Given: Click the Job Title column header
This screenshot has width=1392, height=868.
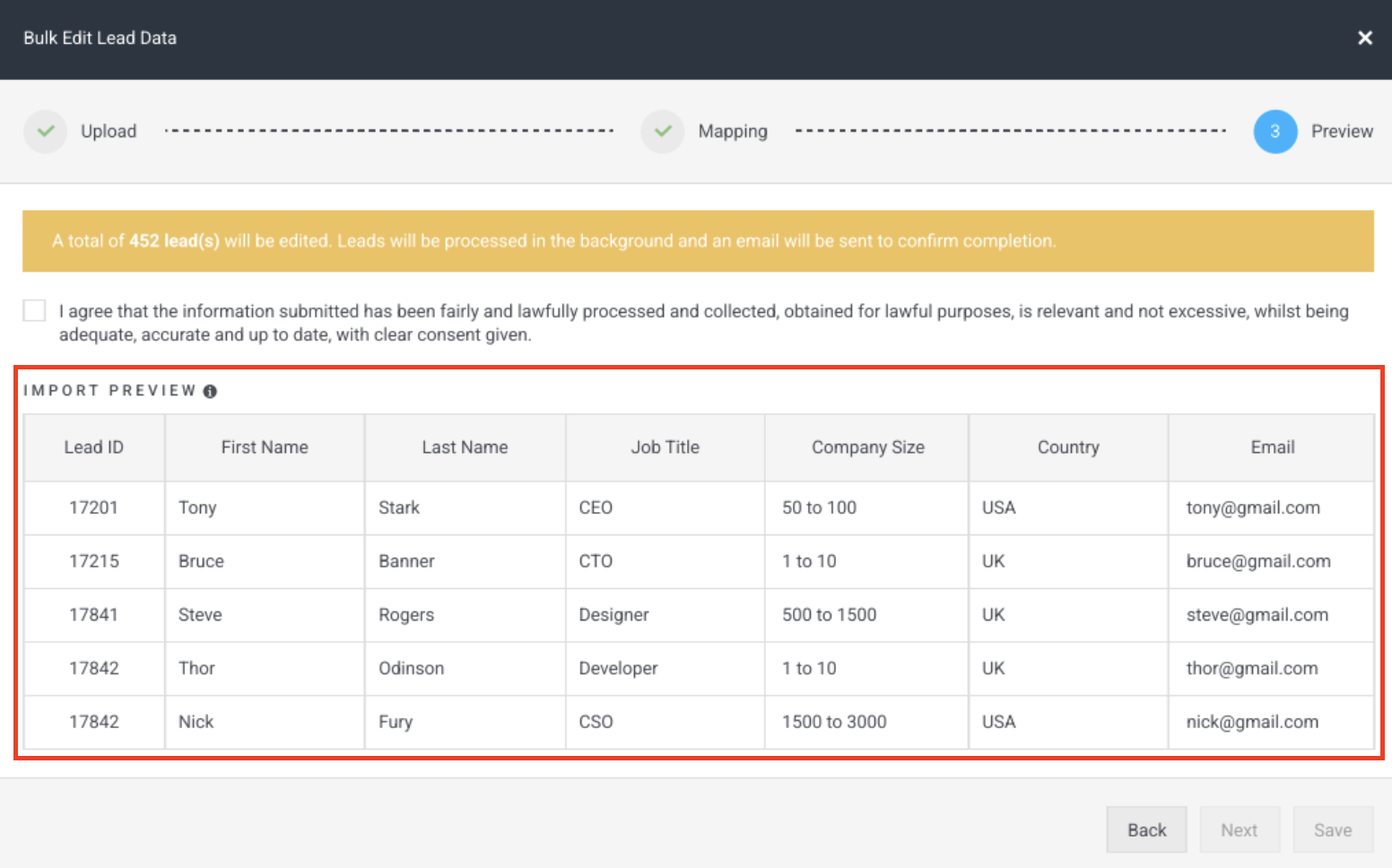Looking at the screenshot, I should [665, 447].
